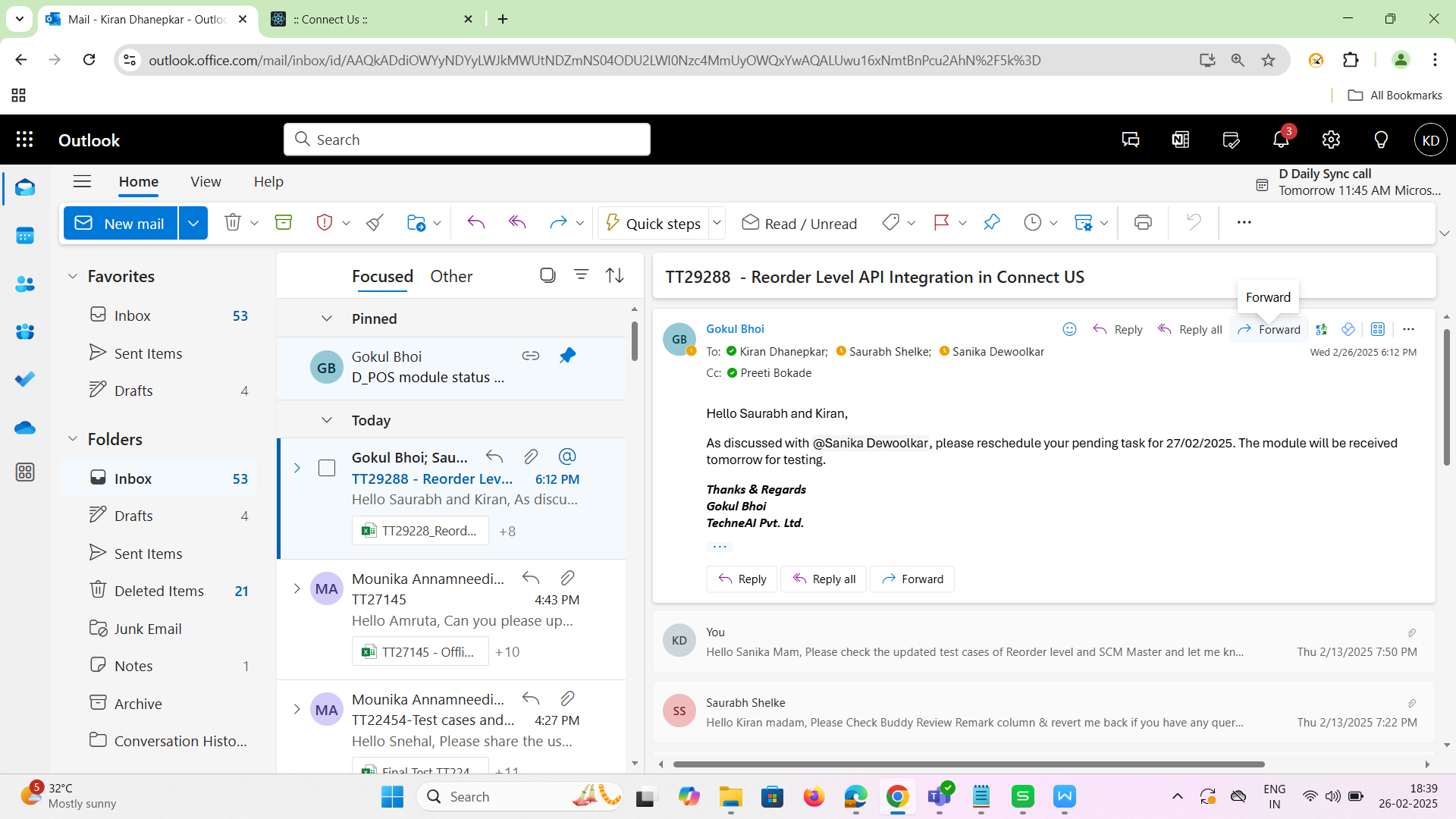Click the Snooze clock icon
Image resolution: width=1456 pixels, height=819 pixels.
1033,223
